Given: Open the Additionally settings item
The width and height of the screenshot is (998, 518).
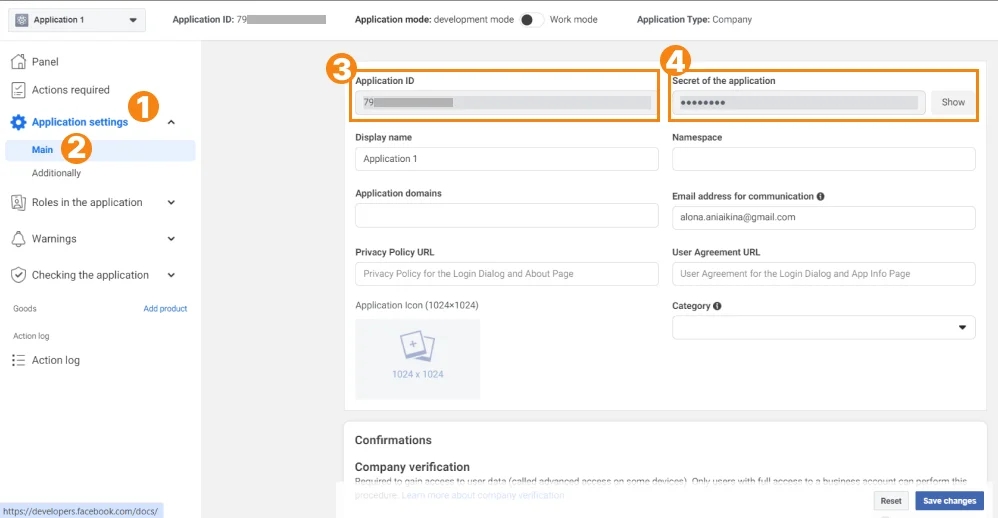Looking at the screenshot, I should [x=56, y=173].
